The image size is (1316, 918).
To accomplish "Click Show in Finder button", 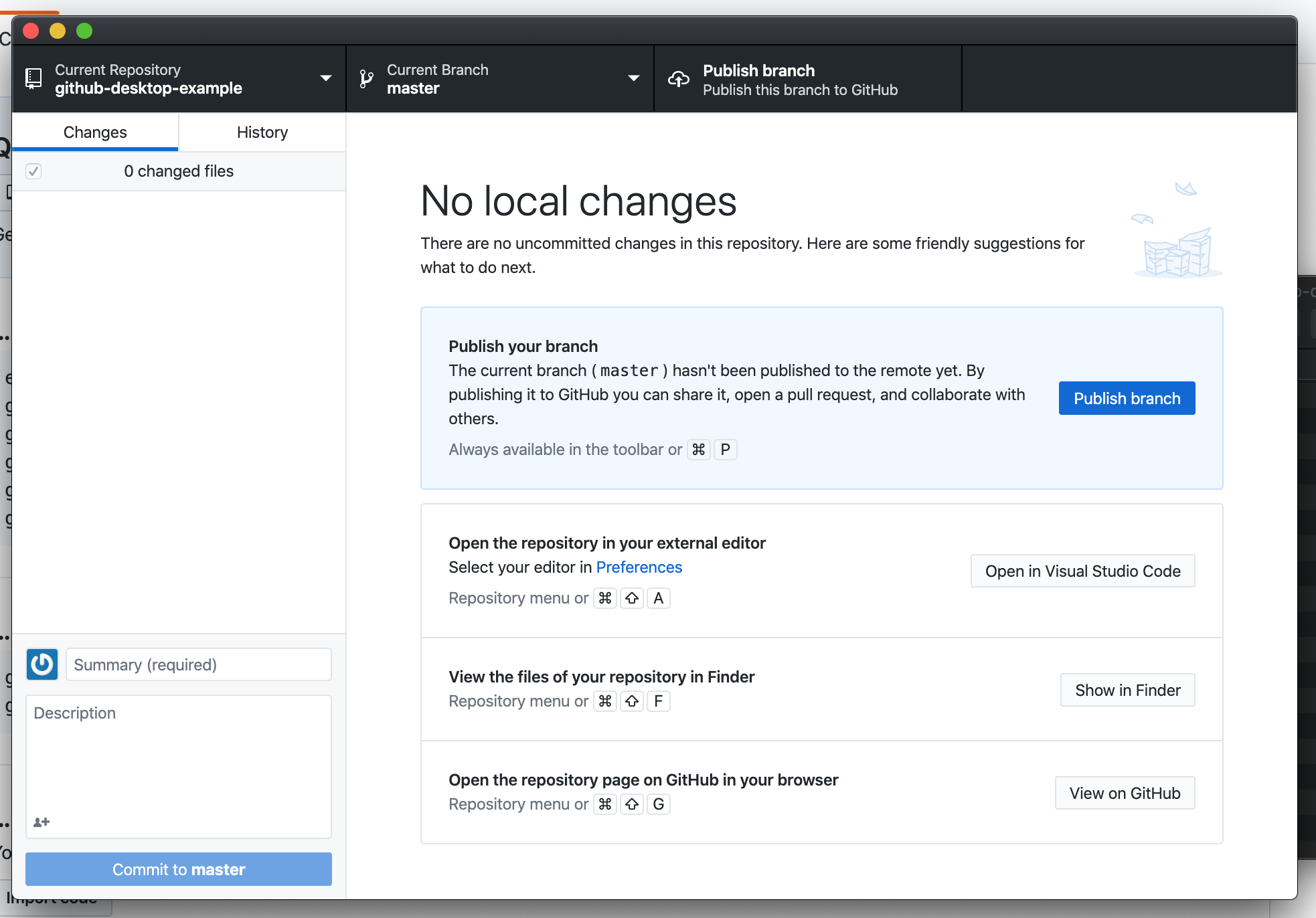I will [x=1127, y=690].
